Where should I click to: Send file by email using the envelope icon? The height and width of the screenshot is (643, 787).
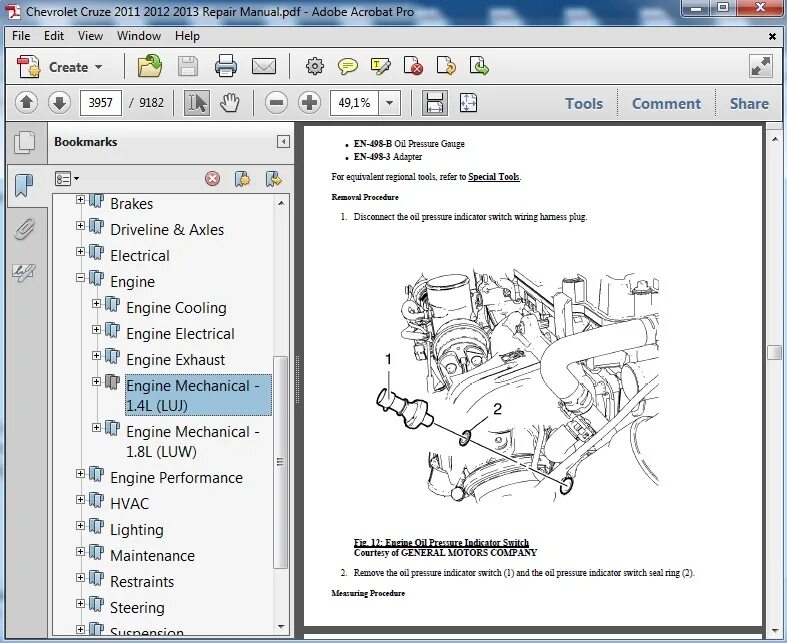(264, 66)
